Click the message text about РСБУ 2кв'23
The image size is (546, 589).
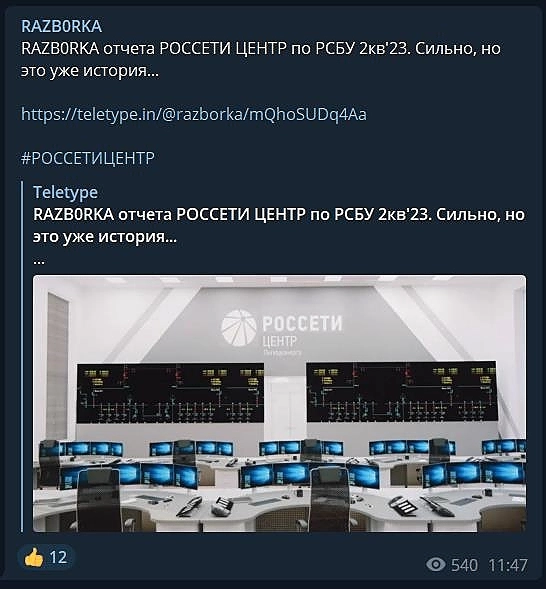click(x=261, y=59)
